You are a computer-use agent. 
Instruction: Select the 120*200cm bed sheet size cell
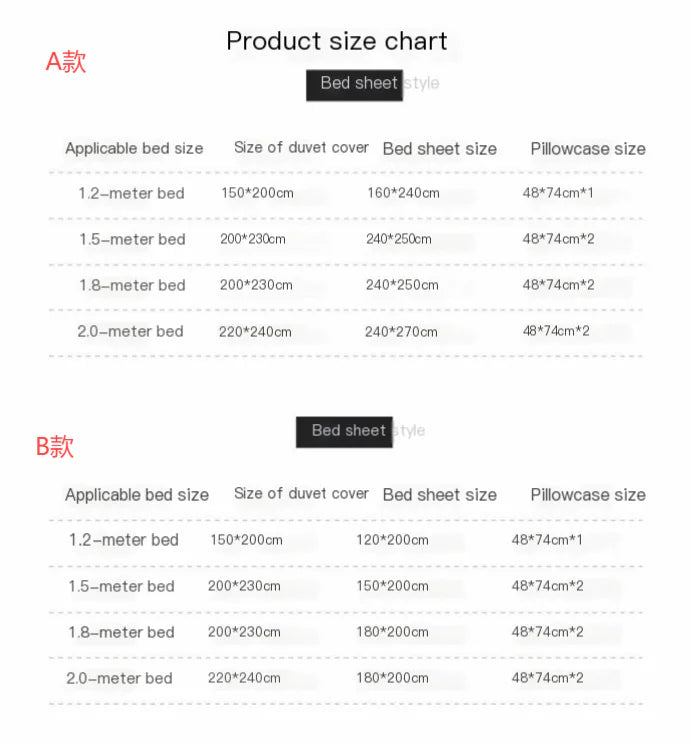pos(392,540)
